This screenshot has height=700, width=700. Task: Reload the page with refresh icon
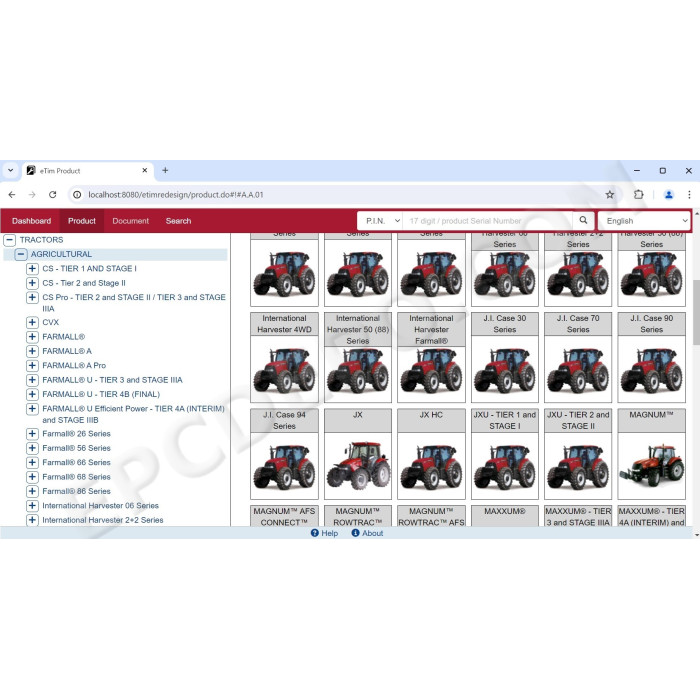click(53, 195)
